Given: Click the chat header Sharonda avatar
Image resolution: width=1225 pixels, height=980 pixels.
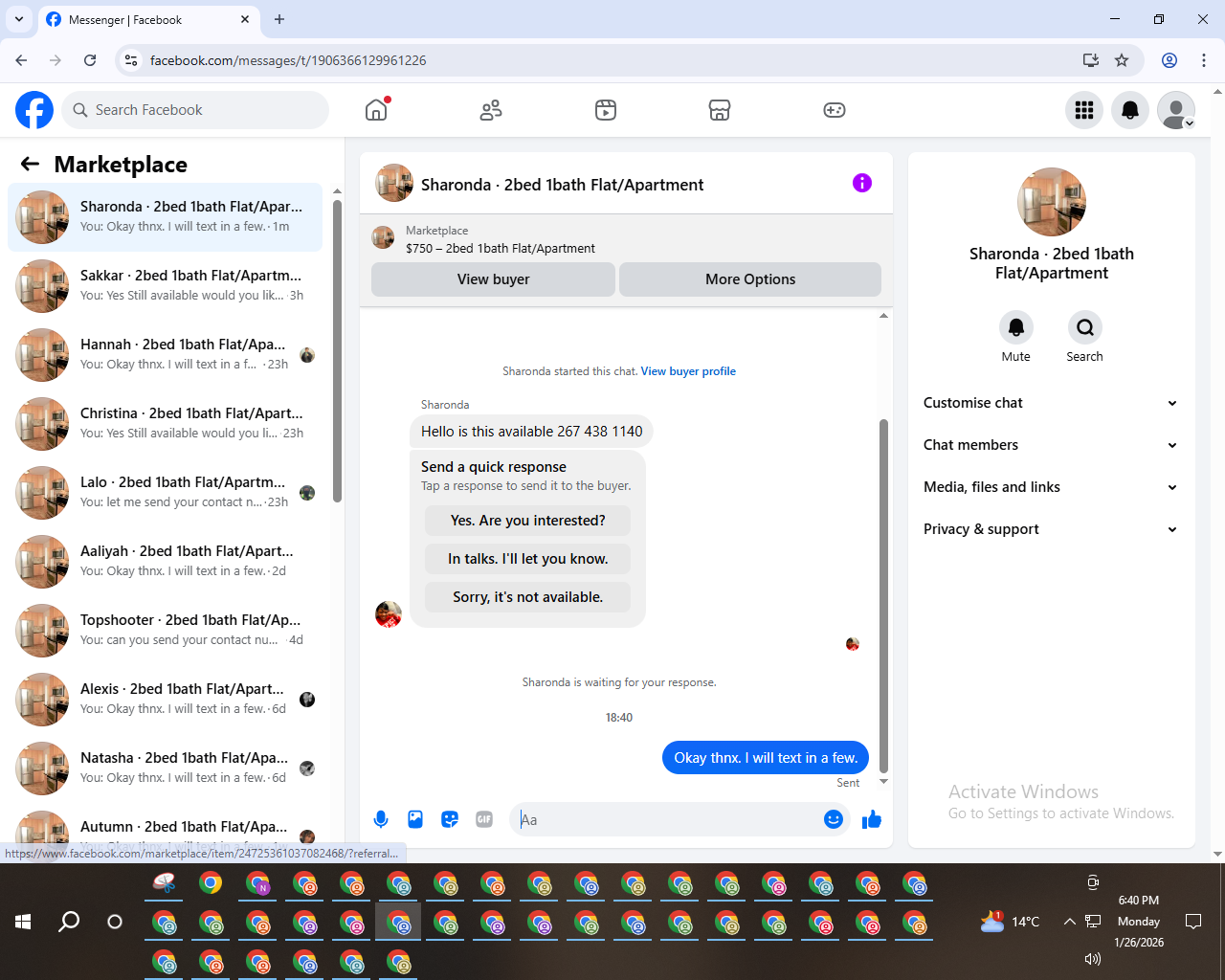Looking at the screenshot, I should [x=394, y=183].
